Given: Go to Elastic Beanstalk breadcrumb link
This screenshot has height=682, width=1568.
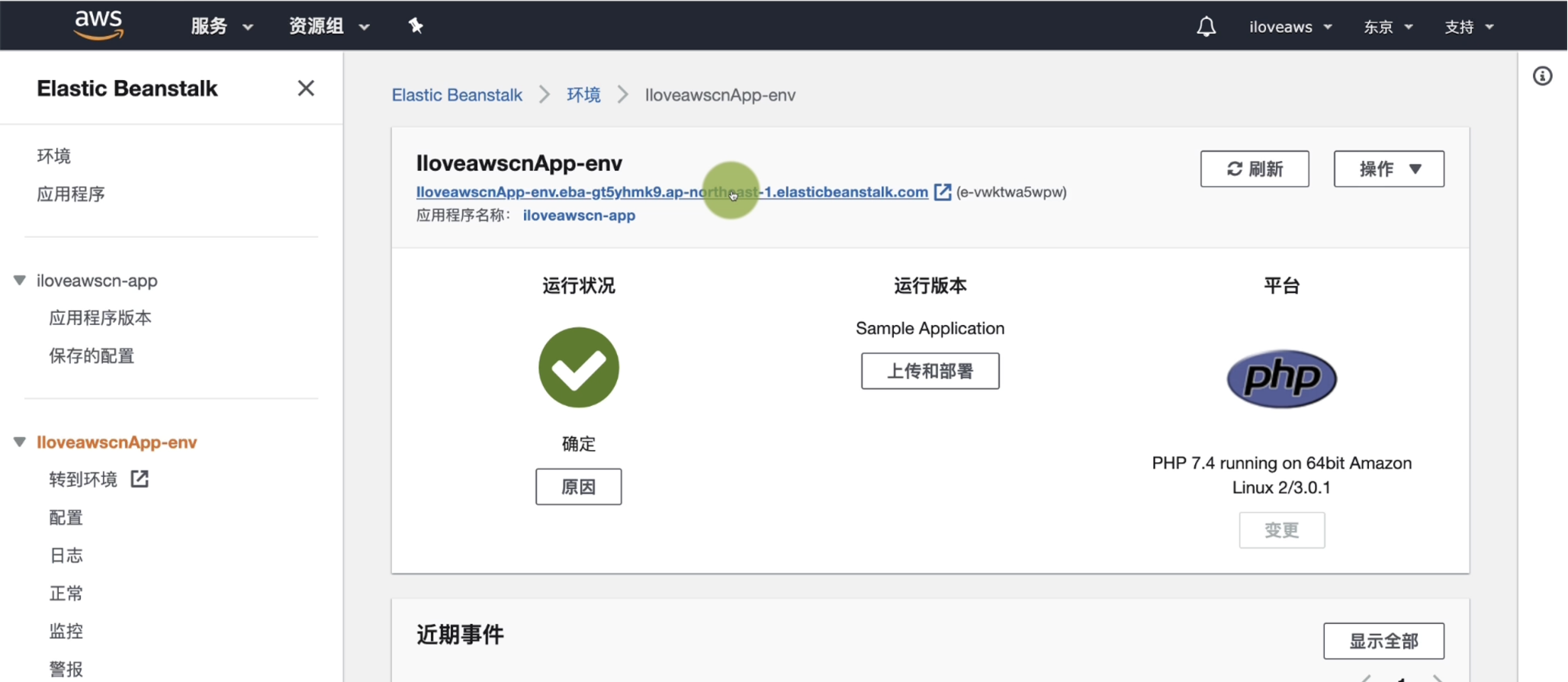Looking at the screenshot, I should pos(457,95).
